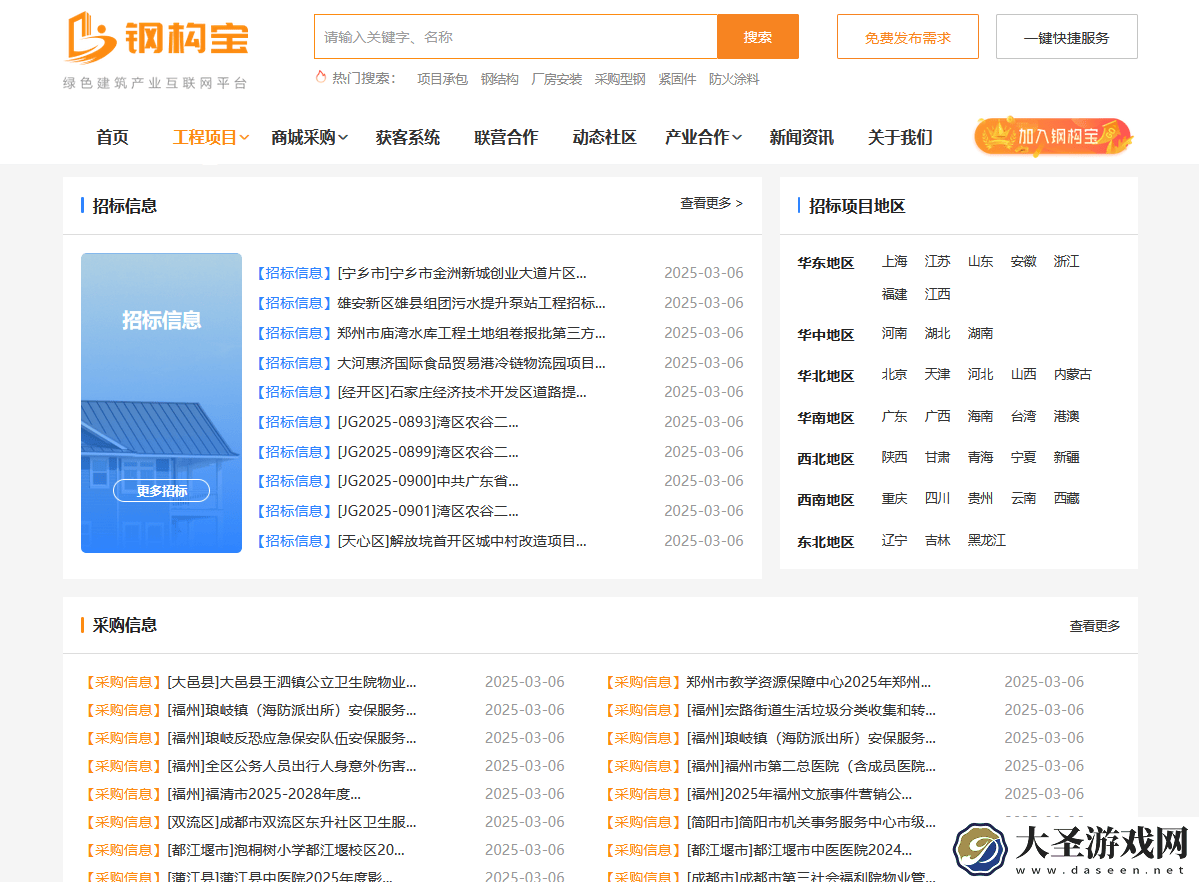Select region 黑龙江
1199x882 pixels.
(x=986, y=541)
